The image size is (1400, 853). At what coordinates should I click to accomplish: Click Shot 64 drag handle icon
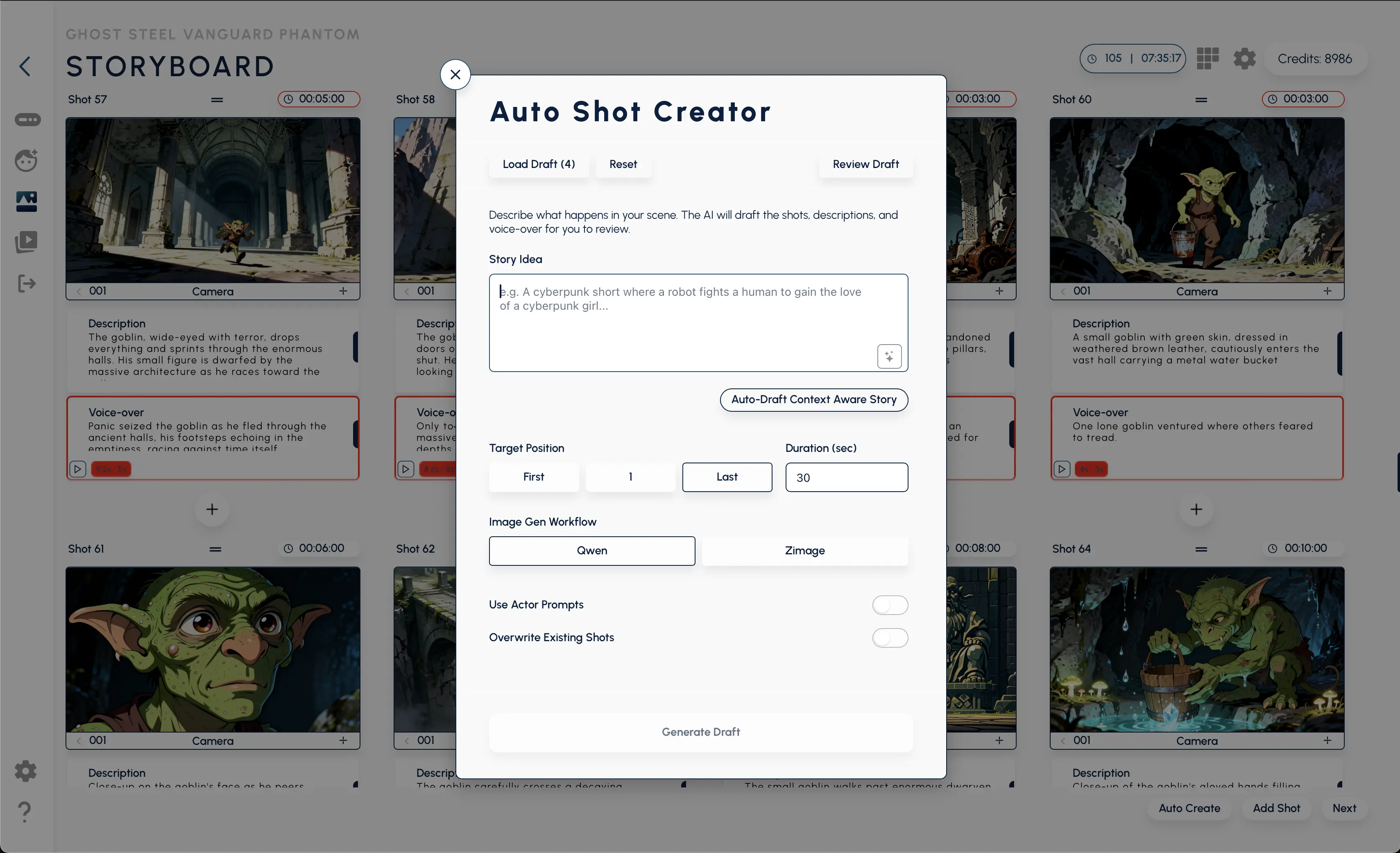(1201, 549)
